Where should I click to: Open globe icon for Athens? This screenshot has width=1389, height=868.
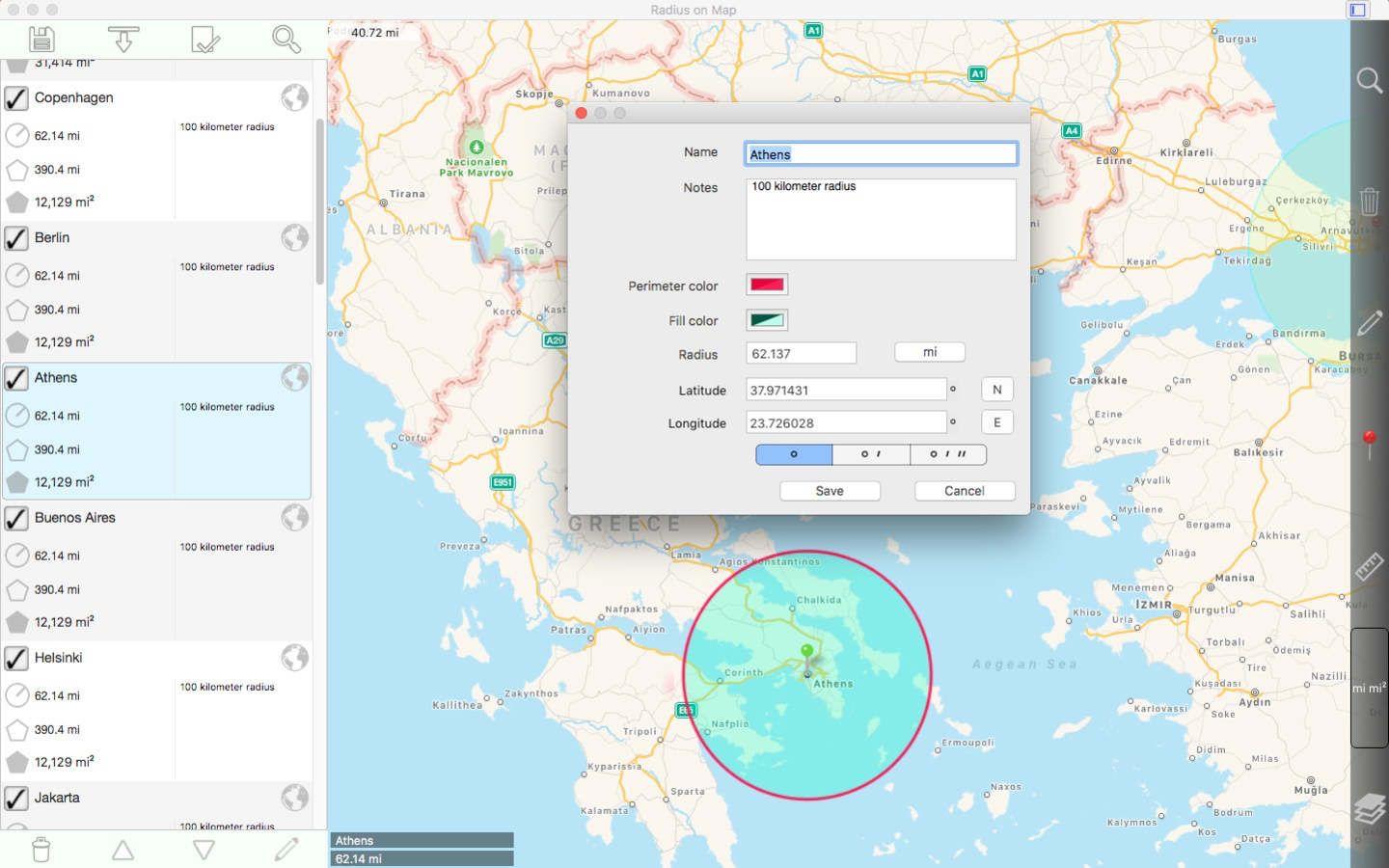point(295,377)
